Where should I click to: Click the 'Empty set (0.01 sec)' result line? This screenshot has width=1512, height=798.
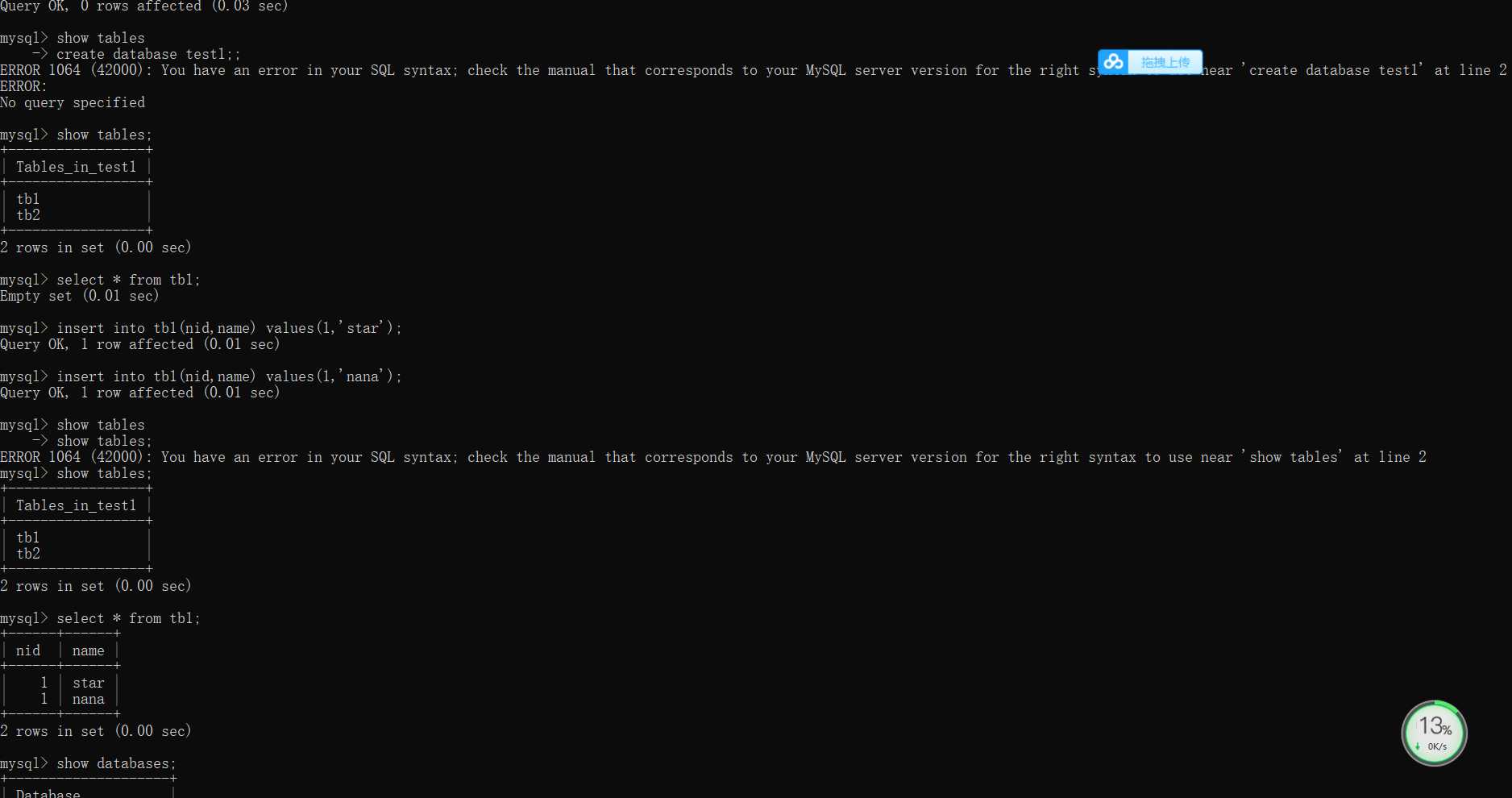coord(80,296)
